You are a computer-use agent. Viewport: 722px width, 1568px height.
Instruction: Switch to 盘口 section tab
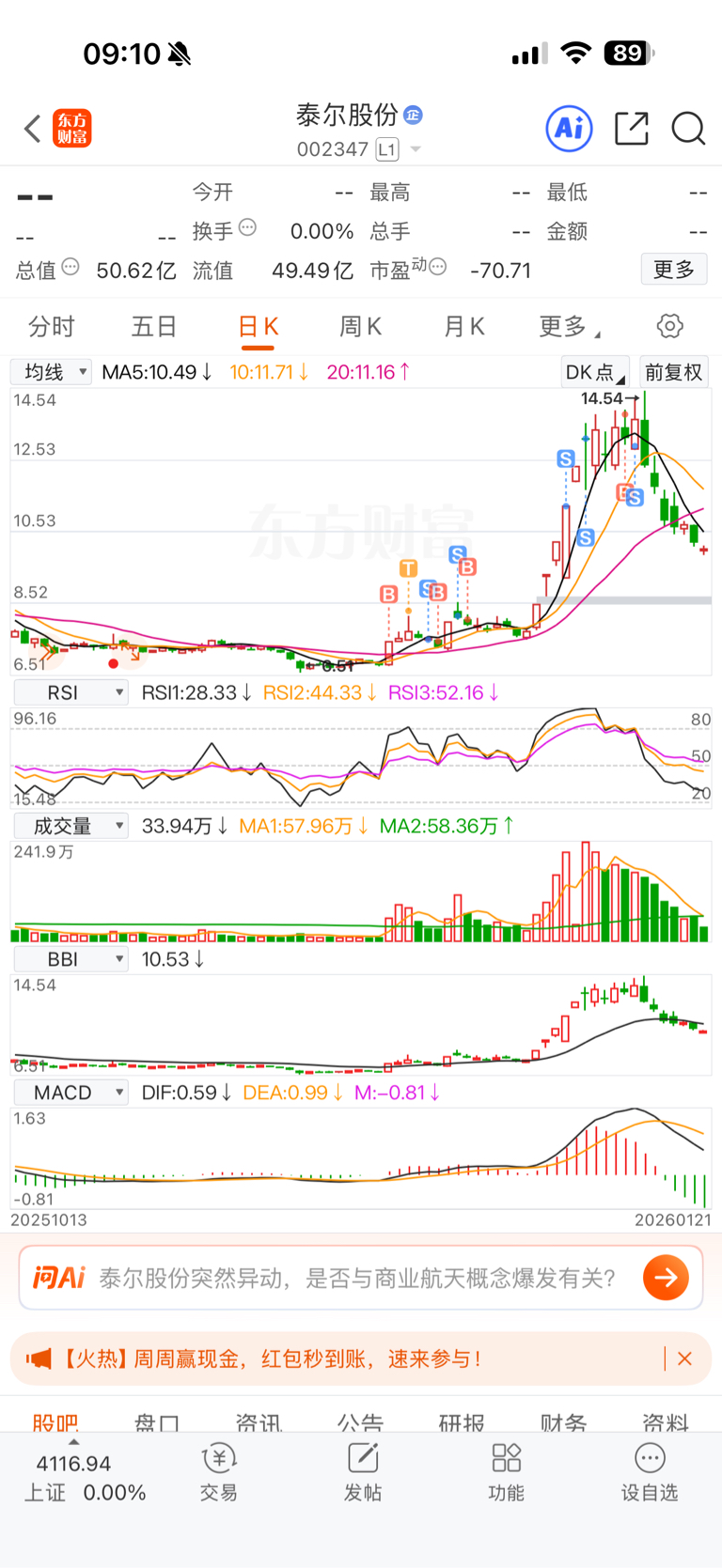[157, 1421]
